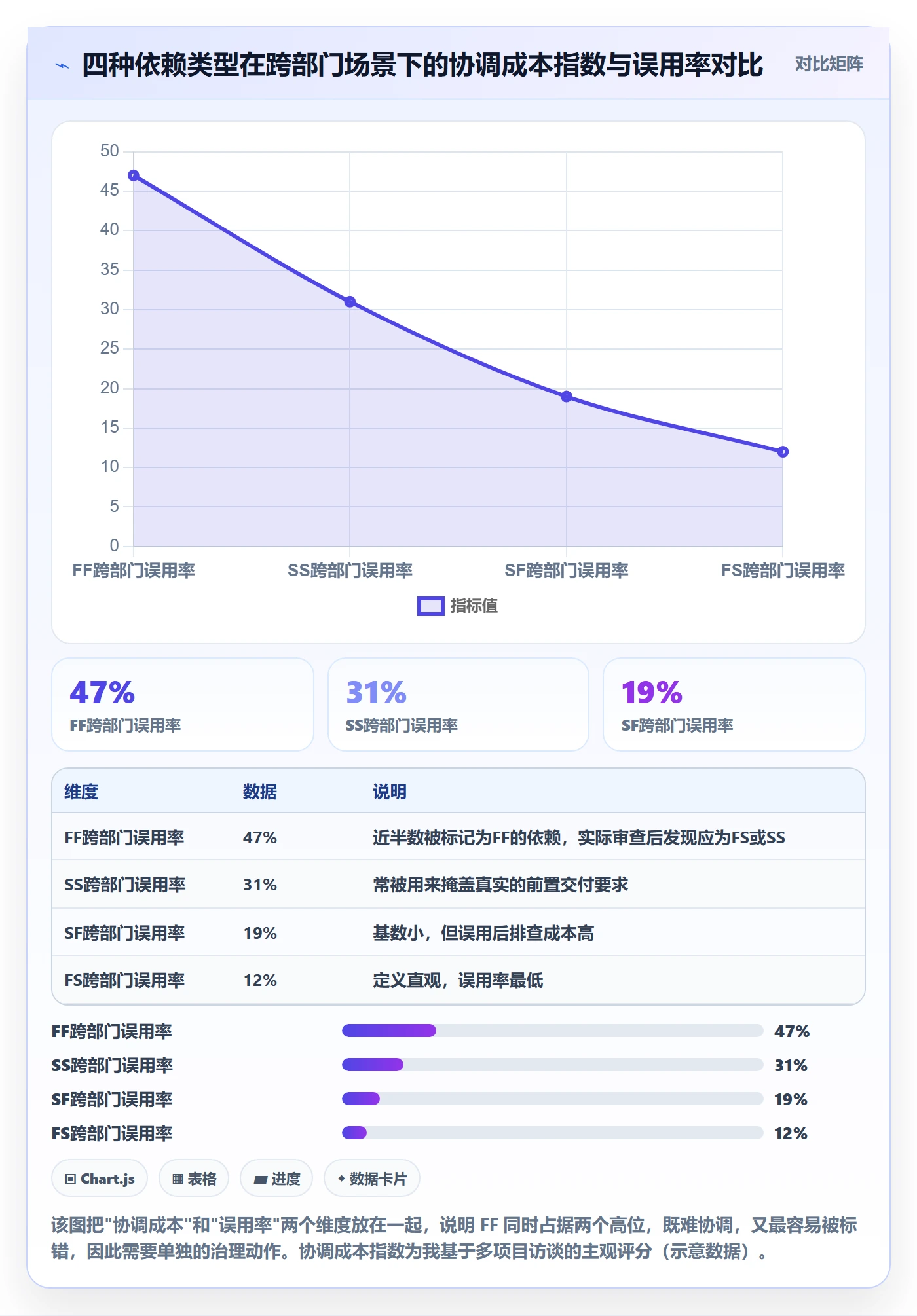Toggle the 指标值 legend swatch
The image size is (917, 1316).
click(x=430, y=606)
